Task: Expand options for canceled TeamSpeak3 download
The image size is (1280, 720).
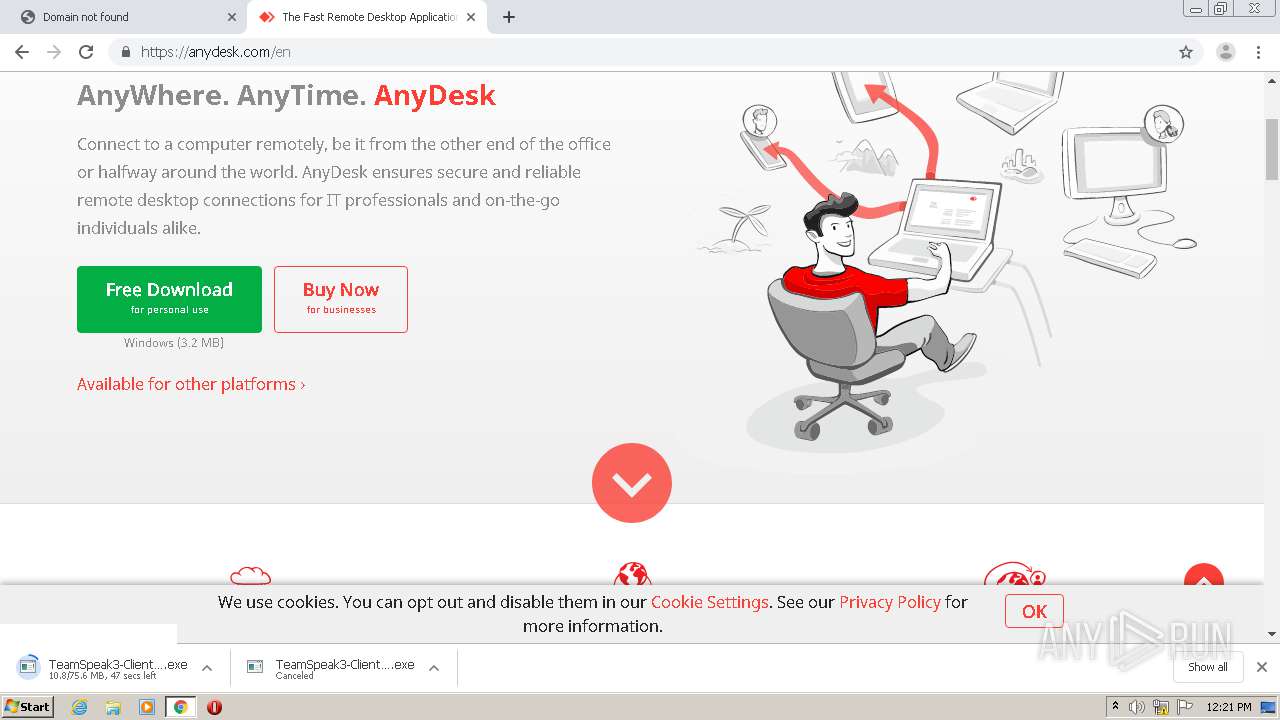Action: (434, 668)
